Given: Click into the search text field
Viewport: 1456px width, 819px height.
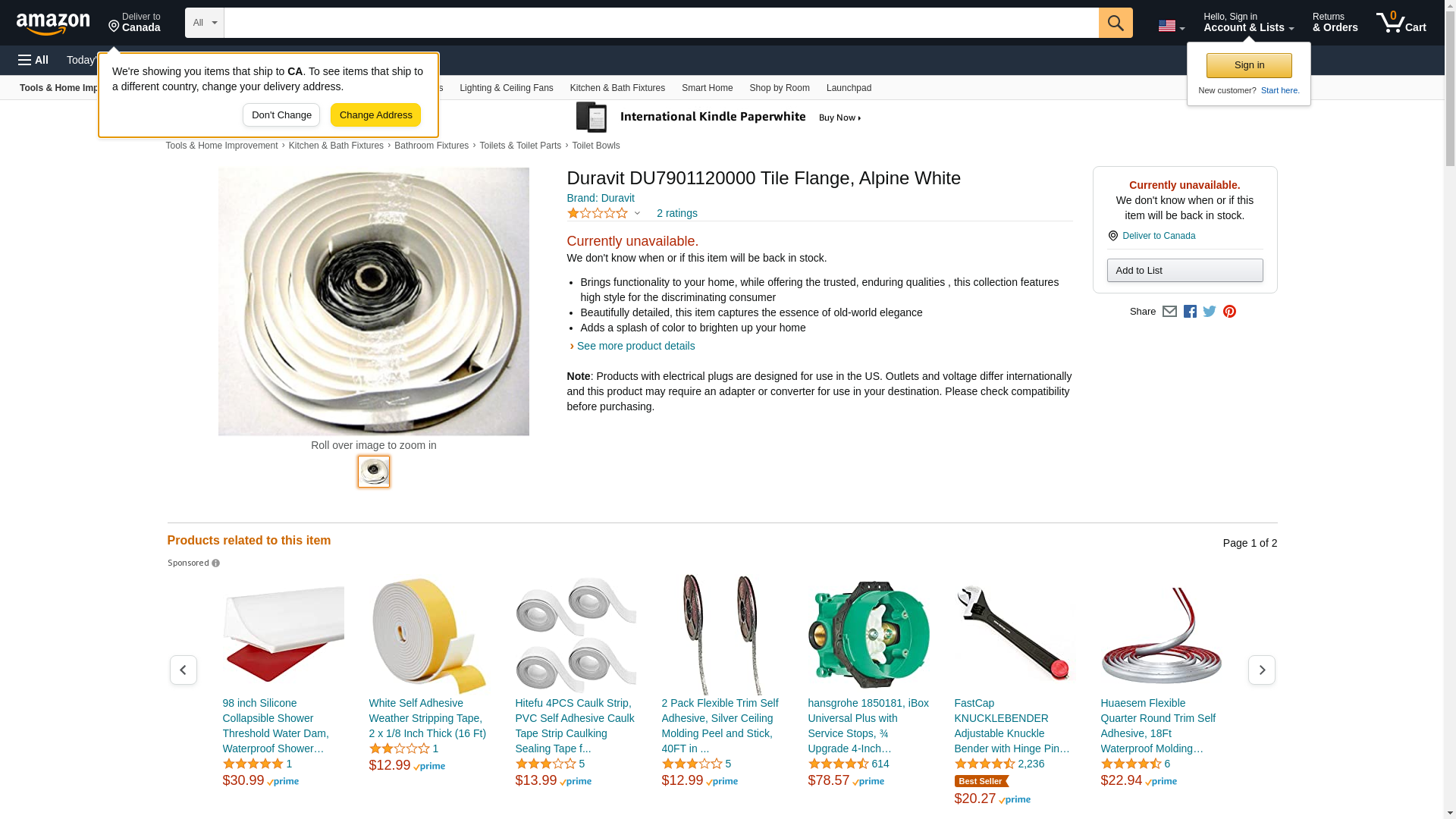Looking at the screenshot, I should pyautogui.click(x=661, y=23).
